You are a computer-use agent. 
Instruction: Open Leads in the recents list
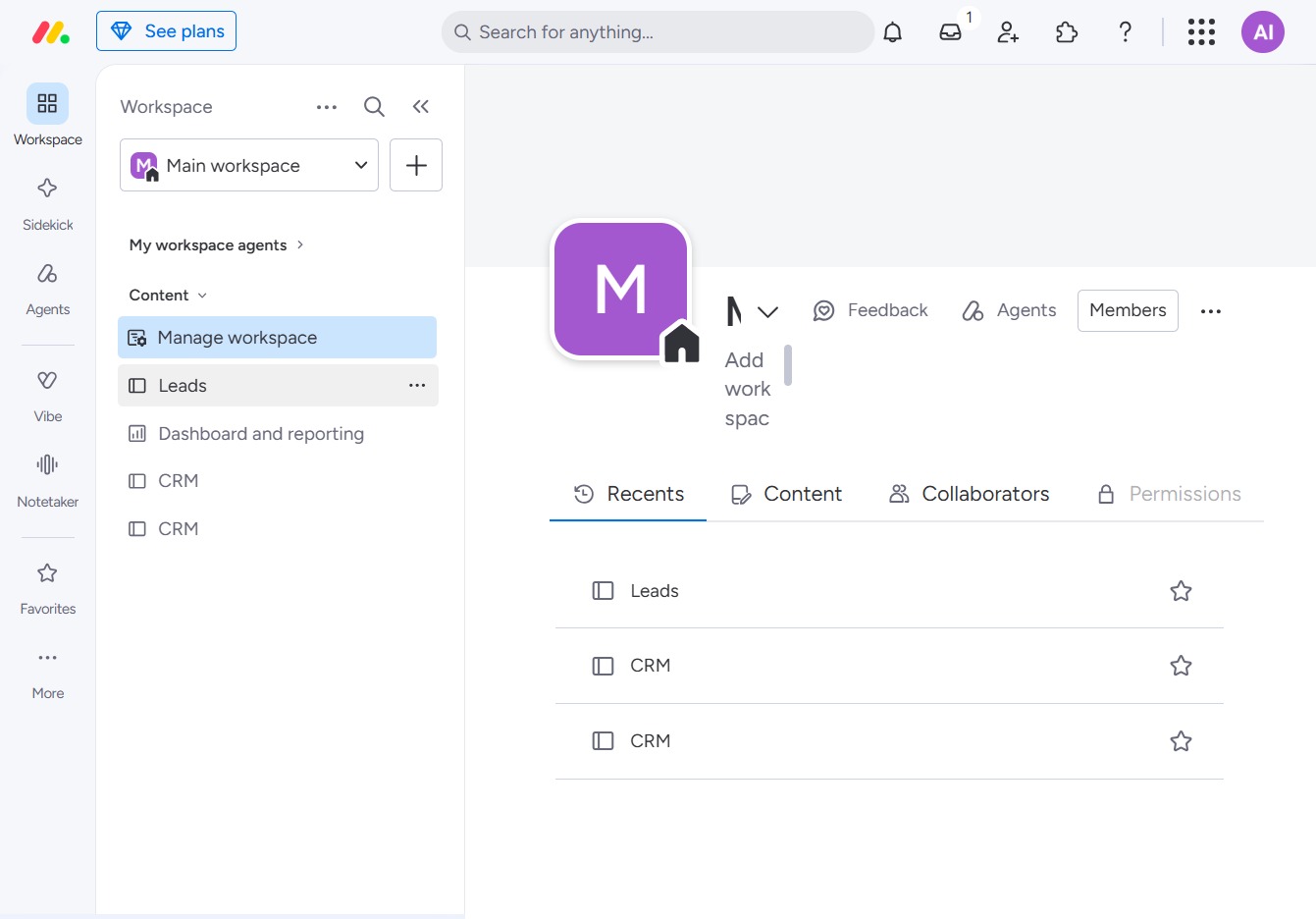tap(889, 591)
